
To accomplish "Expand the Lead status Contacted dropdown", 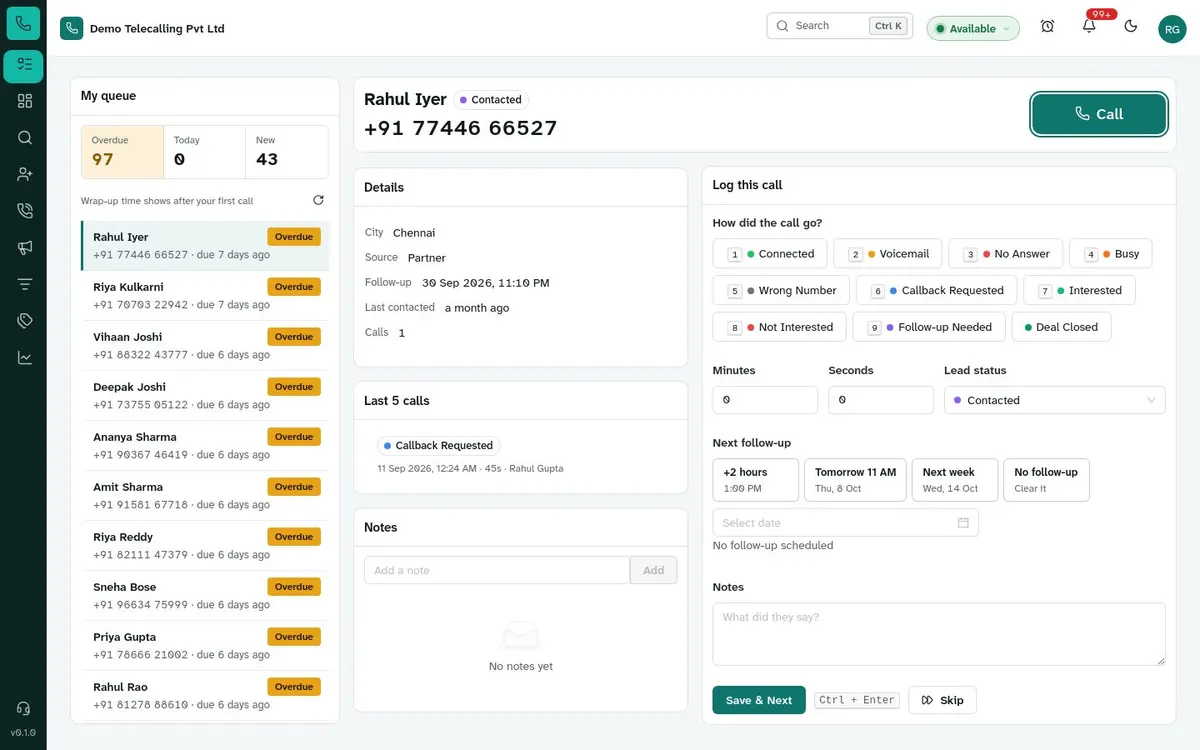I will (x=1055, y=400).
